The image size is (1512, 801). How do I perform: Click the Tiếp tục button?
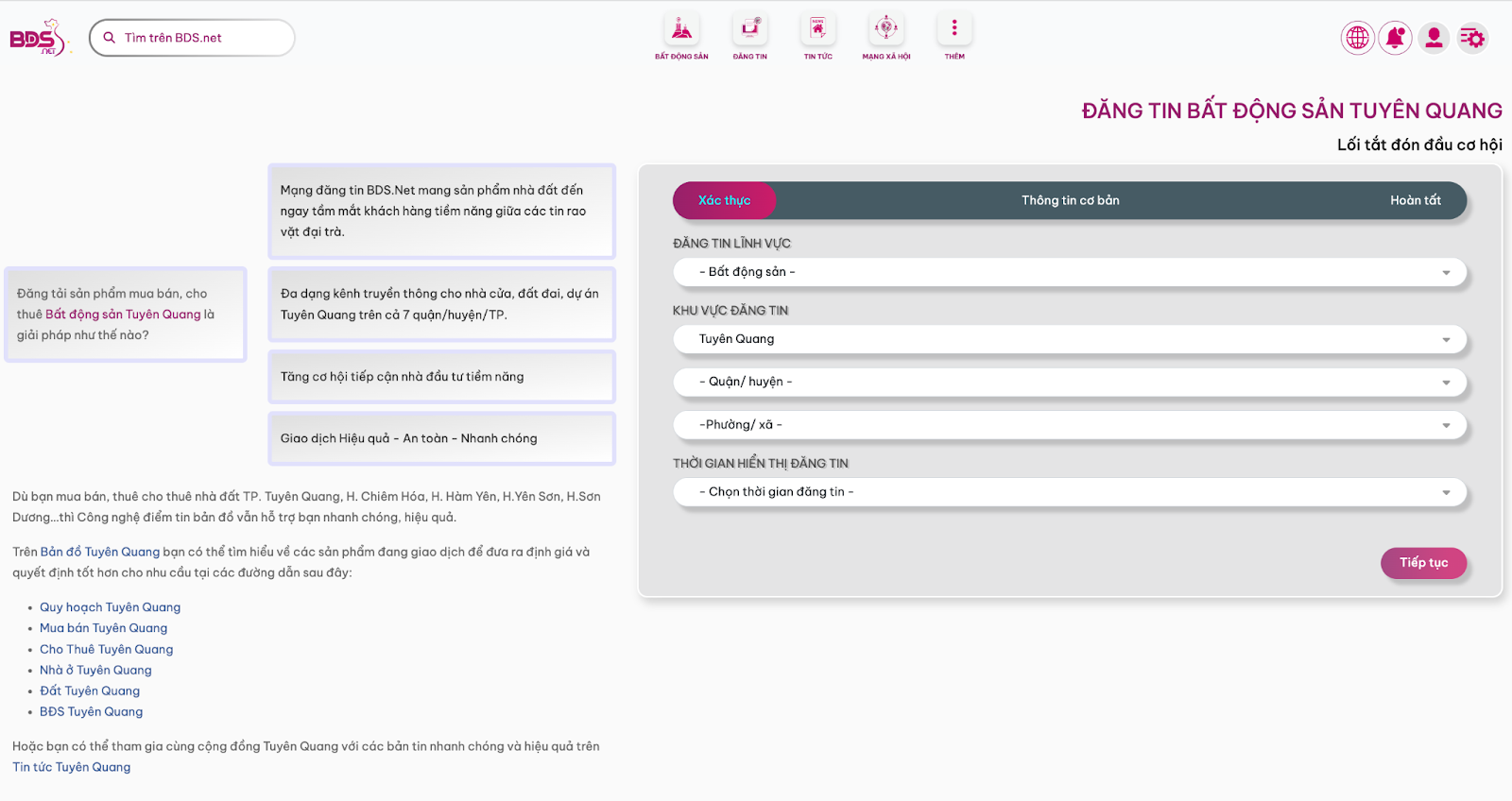tap(1424, 563)
